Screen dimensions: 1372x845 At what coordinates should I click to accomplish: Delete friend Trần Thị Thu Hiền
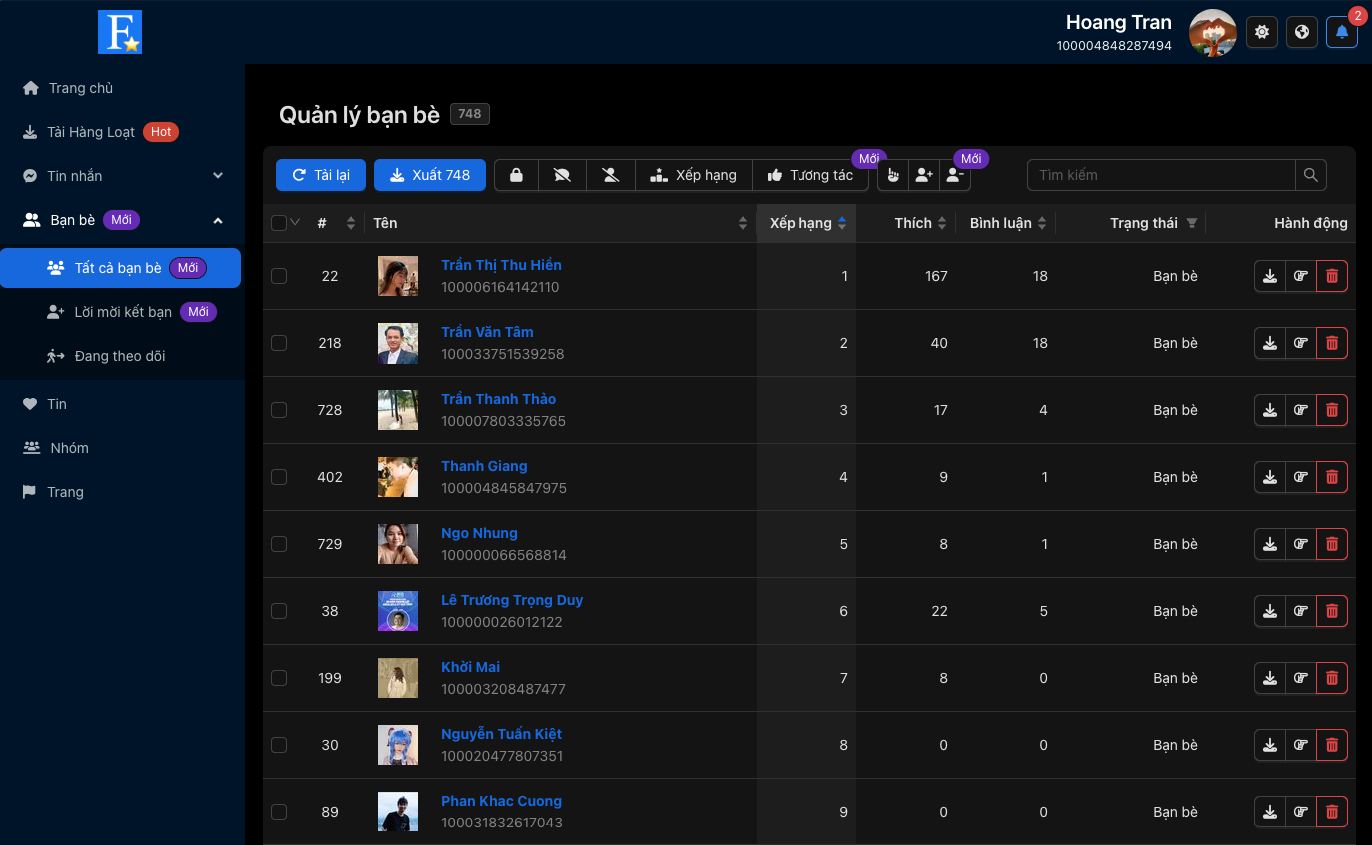click(x=1332, y=276)
